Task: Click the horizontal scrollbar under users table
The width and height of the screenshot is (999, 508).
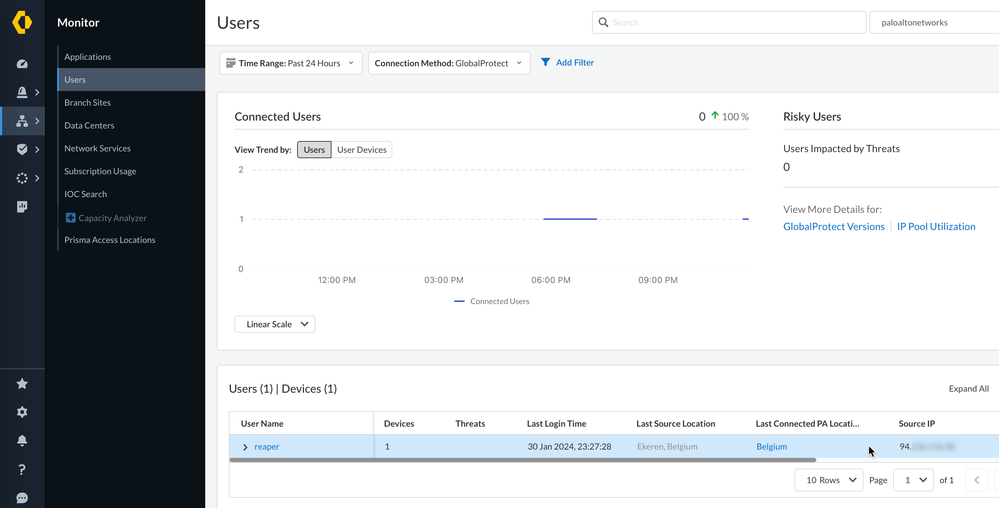Action: [x=523, y=460]
